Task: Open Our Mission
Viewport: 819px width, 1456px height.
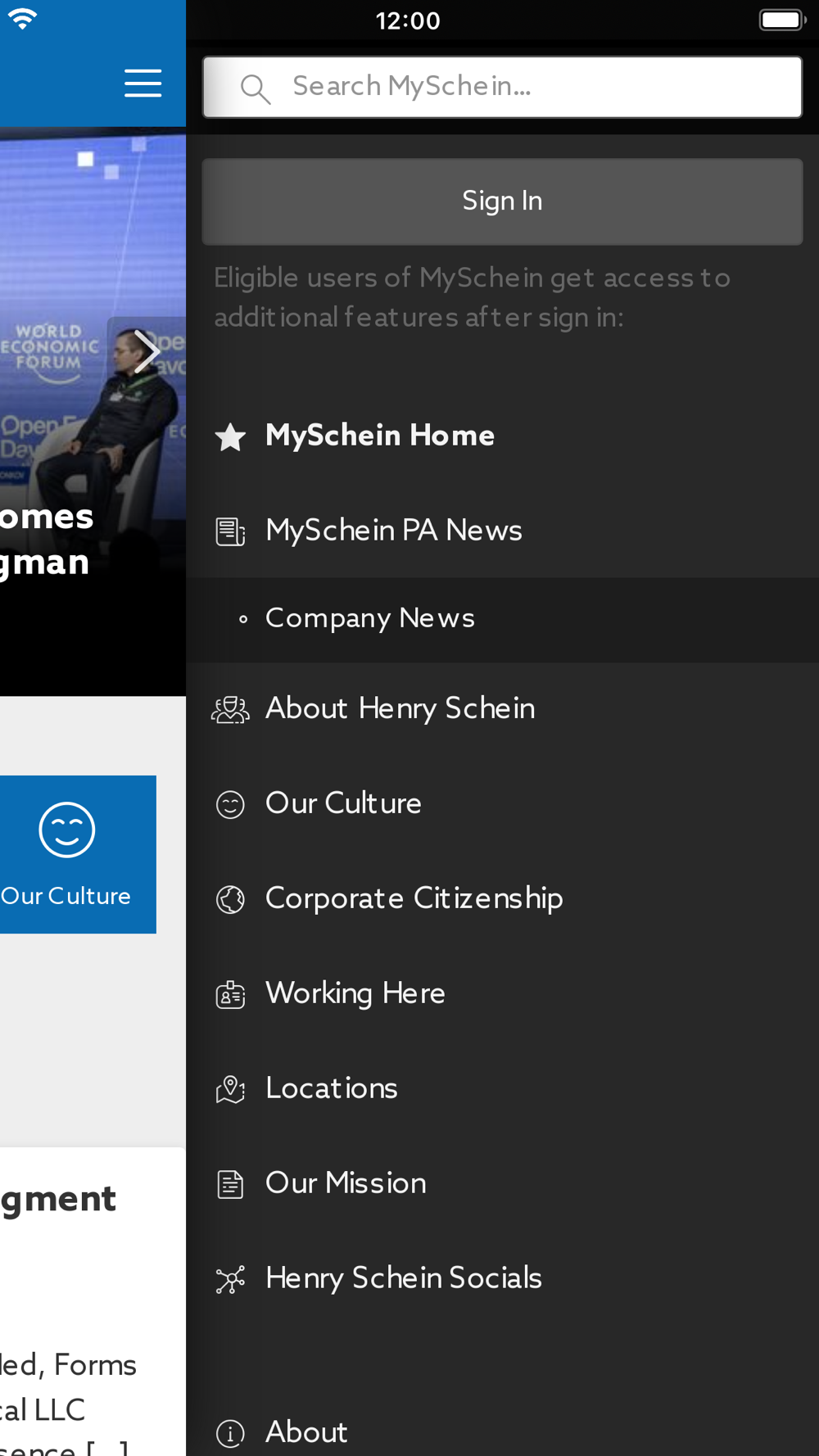Action: point(502,1183)
